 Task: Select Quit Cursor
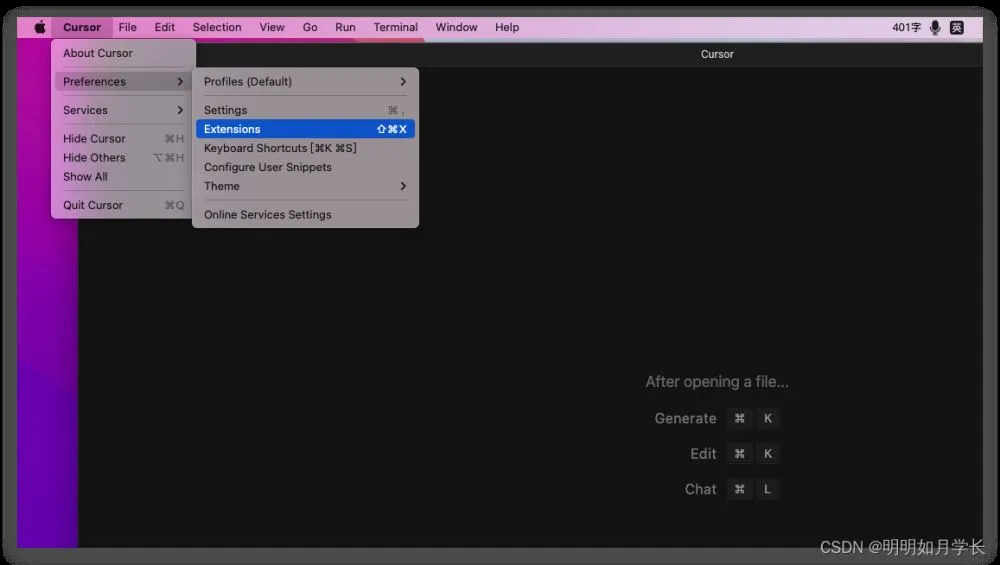pyautogui.click(x=123, y=205)
